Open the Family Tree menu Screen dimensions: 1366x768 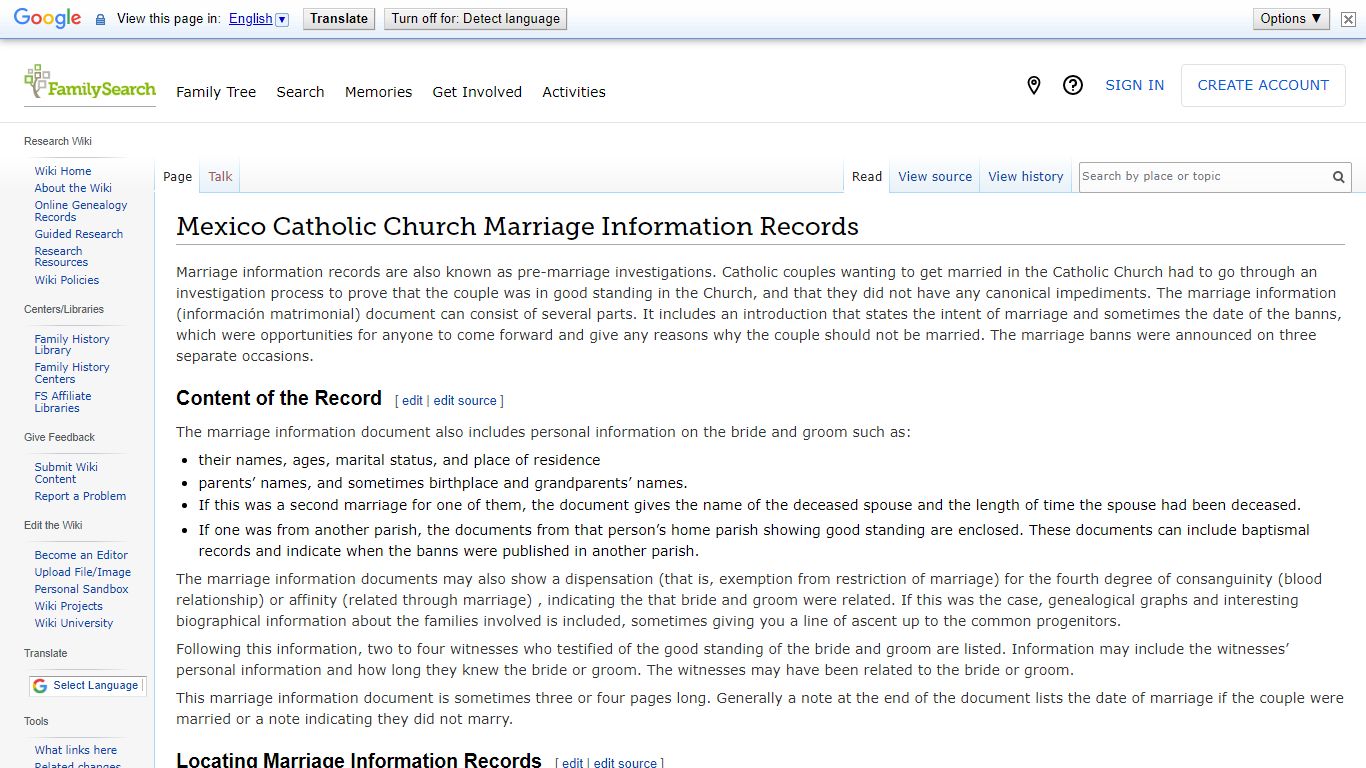click(x=216, y=92)
